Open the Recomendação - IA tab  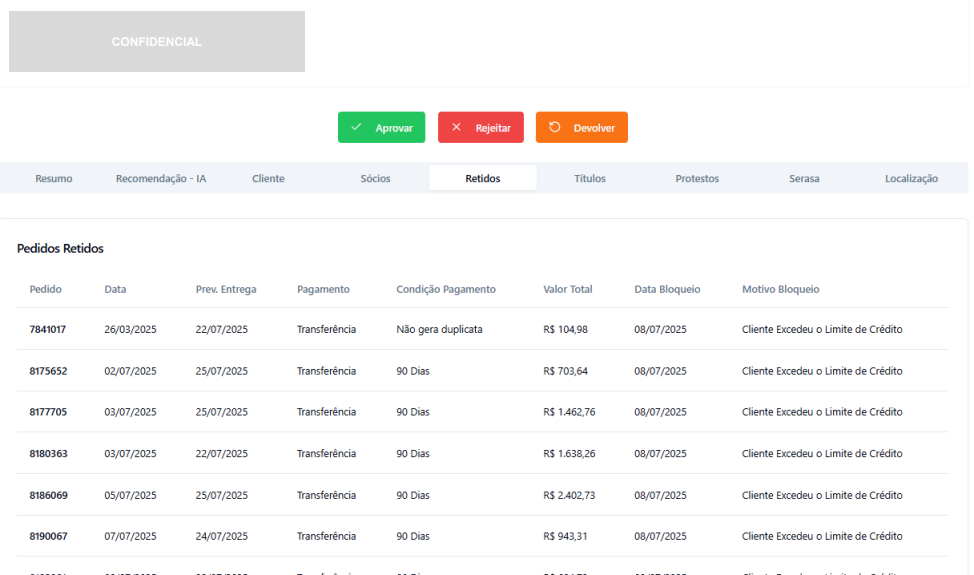[161, 179]
